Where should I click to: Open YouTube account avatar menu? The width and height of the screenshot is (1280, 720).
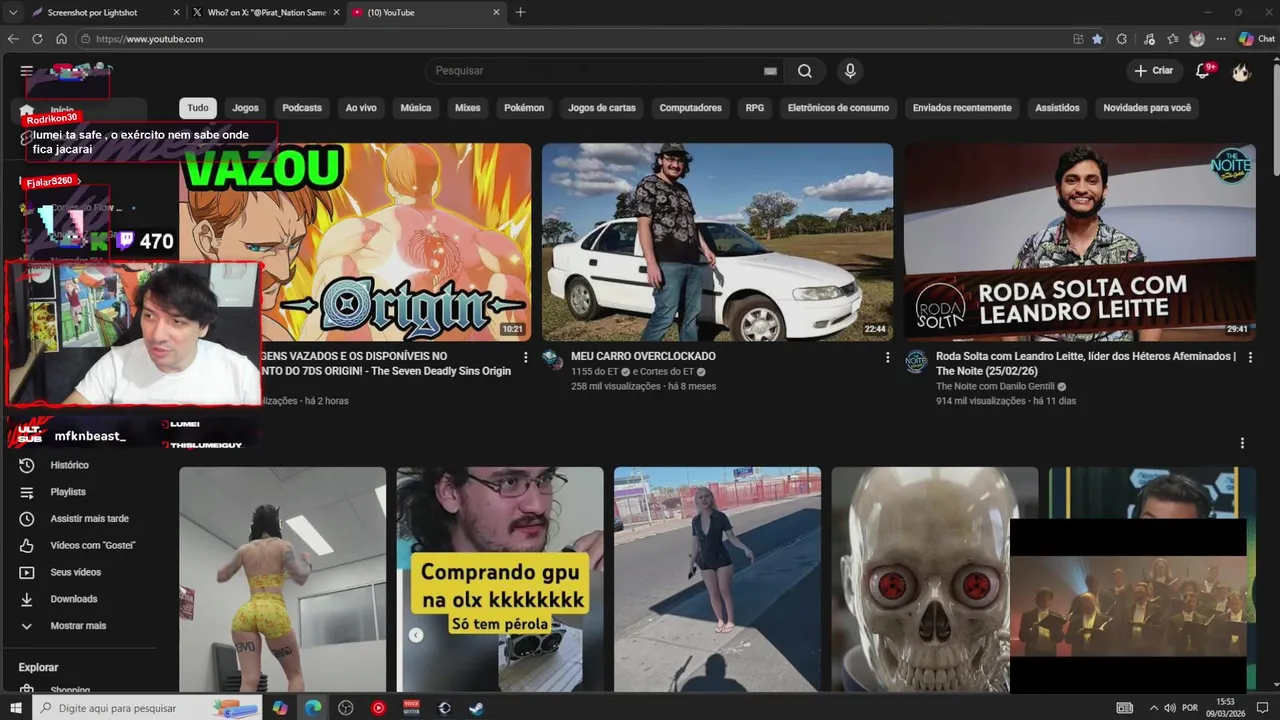[x=1241, y=71]
